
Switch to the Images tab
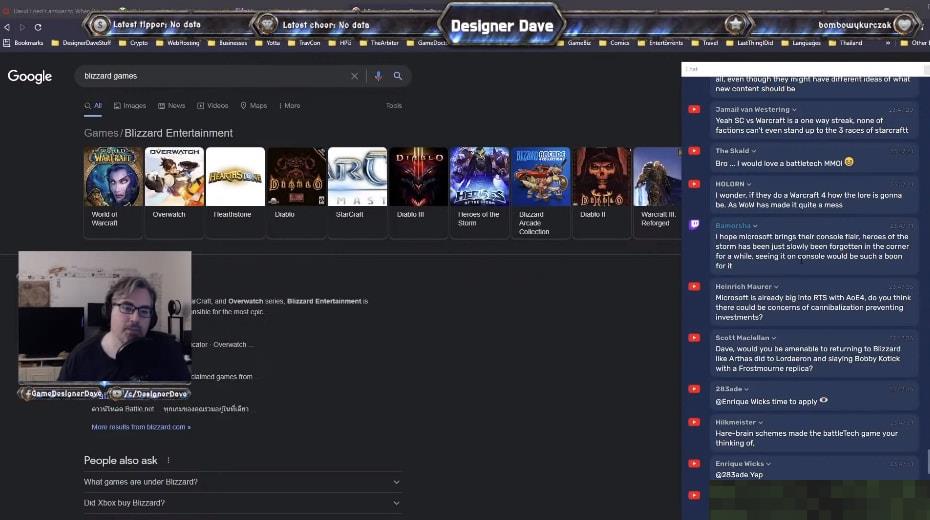coord(130,106)
